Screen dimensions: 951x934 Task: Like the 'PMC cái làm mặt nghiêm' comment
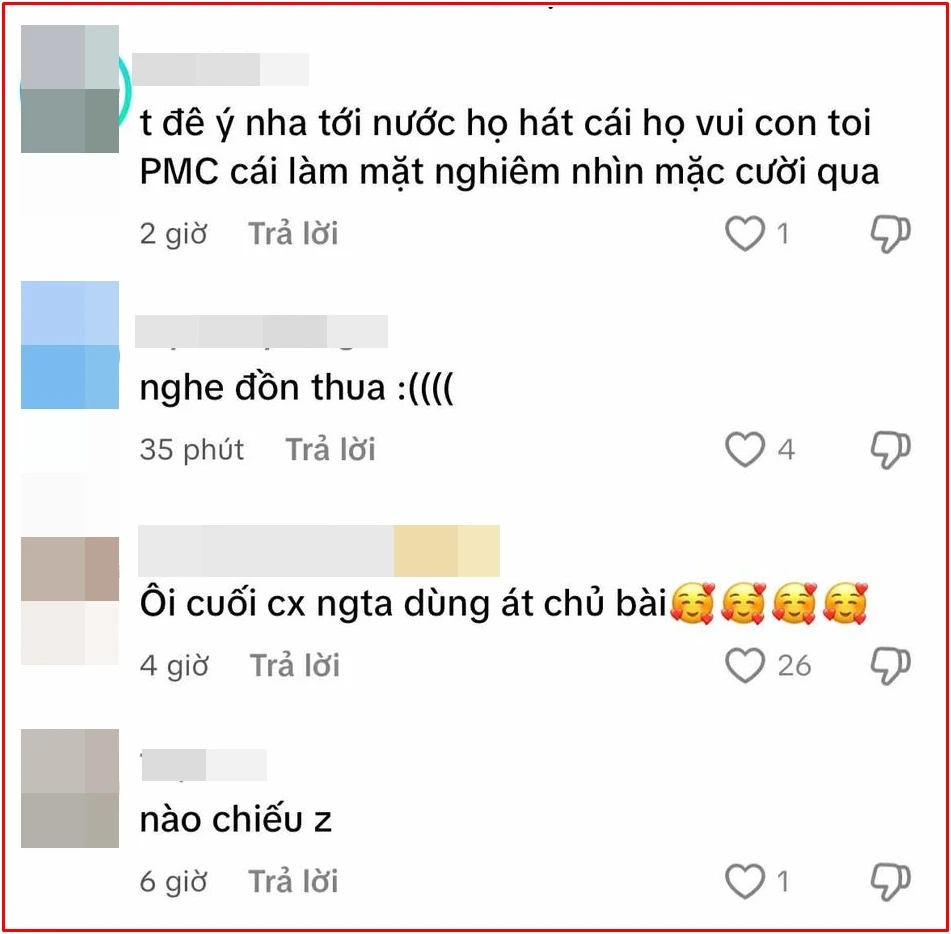click(745, 234)
